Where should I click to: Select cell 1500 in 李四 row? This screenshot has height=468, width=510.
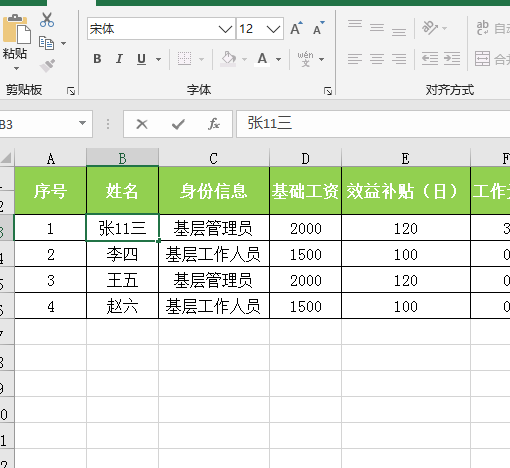click(x=305, y=254)
